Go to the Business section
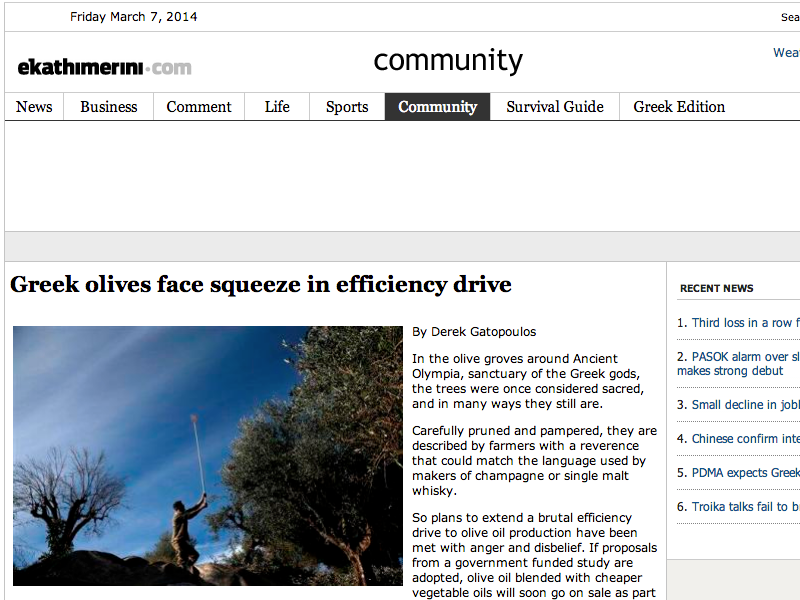800x600 pixels. pos(108,107)
